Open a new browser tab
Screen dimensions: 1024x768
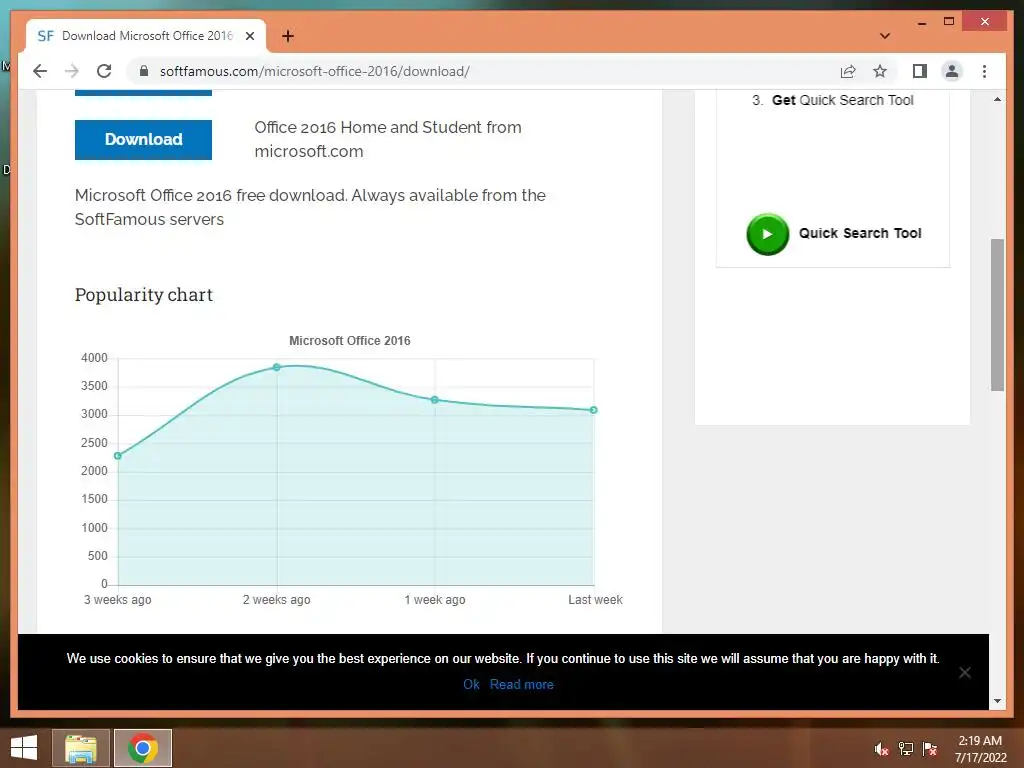288,36
